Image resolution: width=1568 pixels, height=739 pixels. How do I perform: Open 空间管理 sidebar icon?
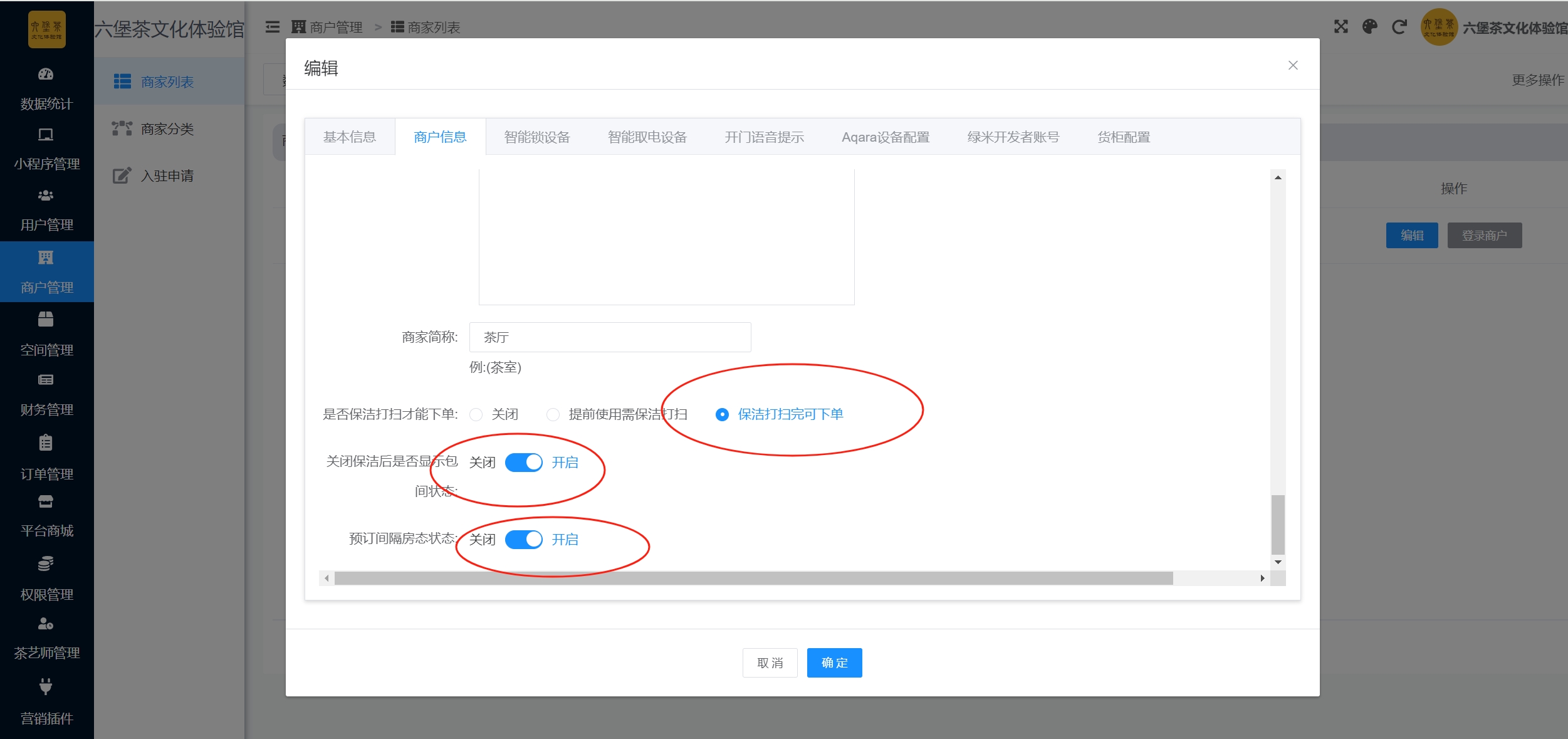point(46,319)
